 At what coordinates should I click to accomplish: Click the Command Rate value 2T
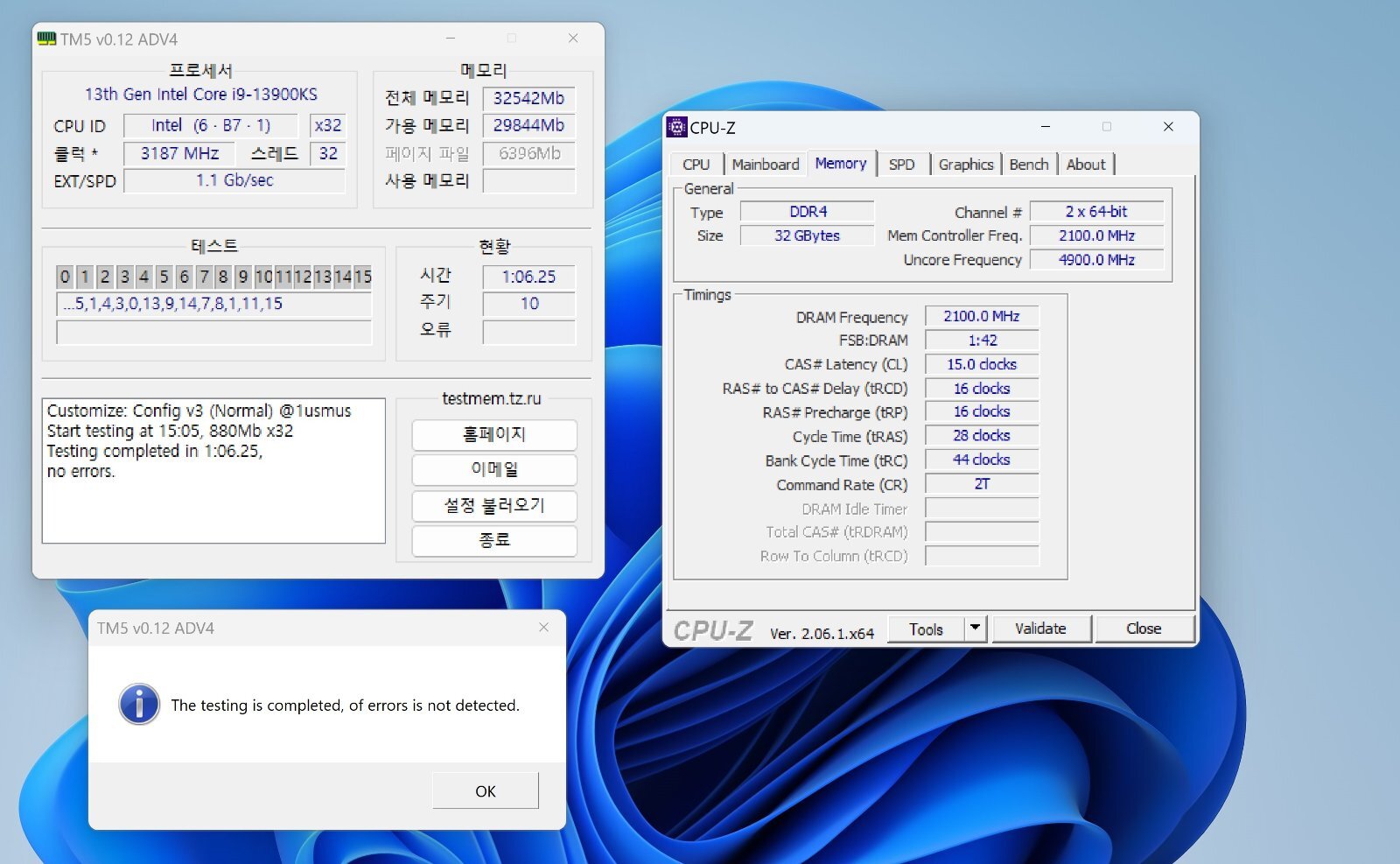click(982, 484)
